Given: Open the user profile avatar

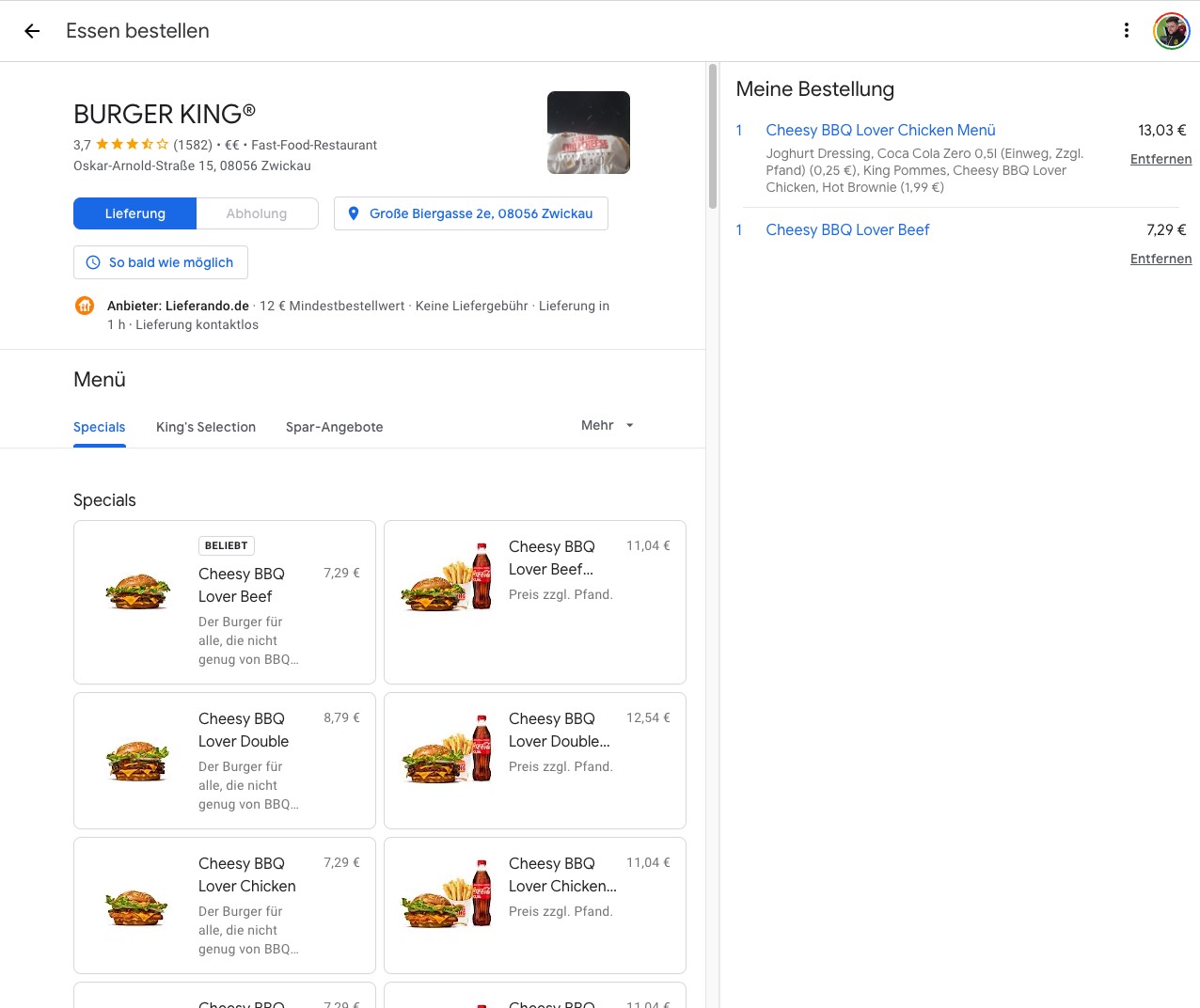Looking at the screenshot, I should point(1172,31).
